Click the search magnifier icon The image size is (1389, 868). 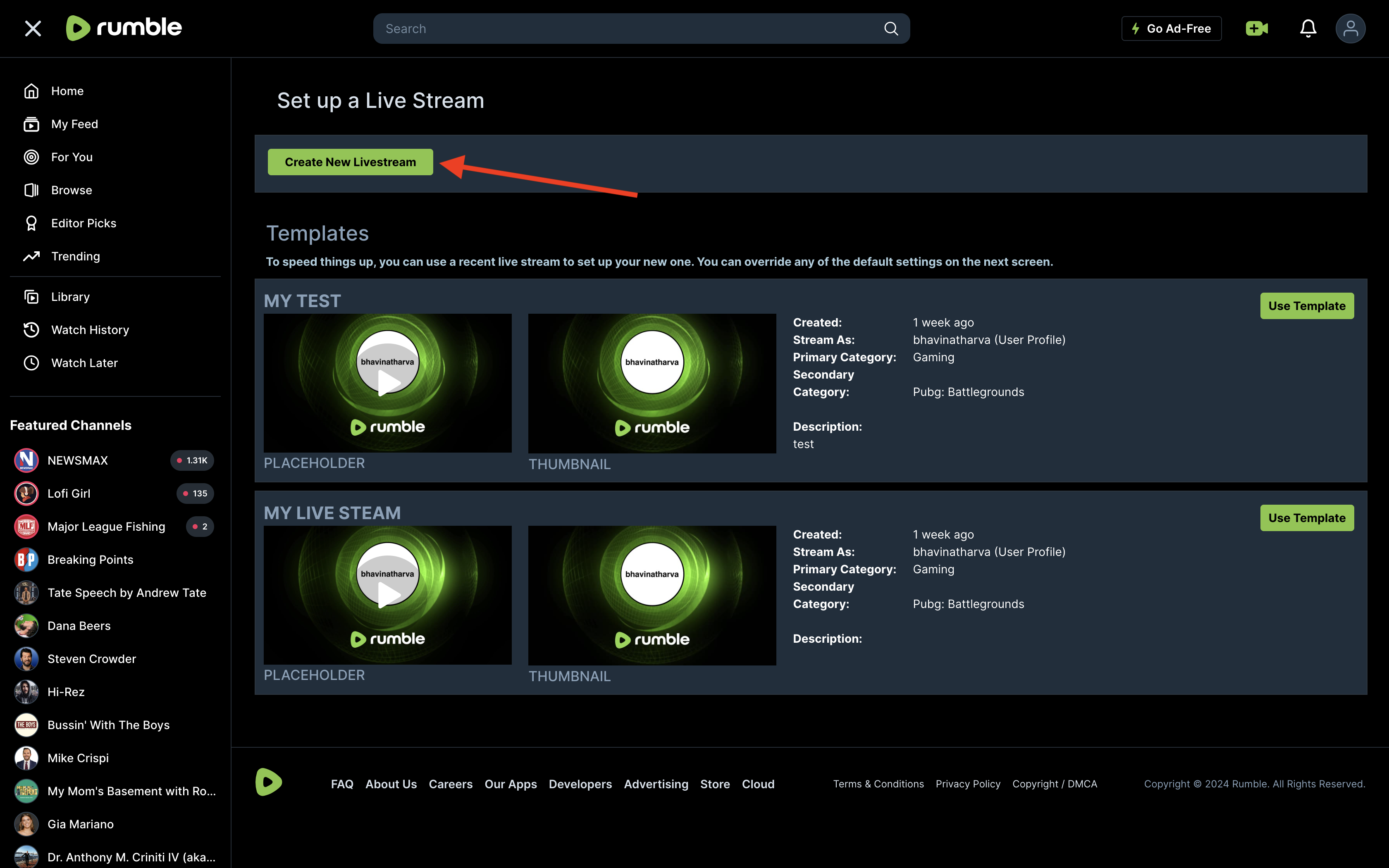(x=891, y=28)
